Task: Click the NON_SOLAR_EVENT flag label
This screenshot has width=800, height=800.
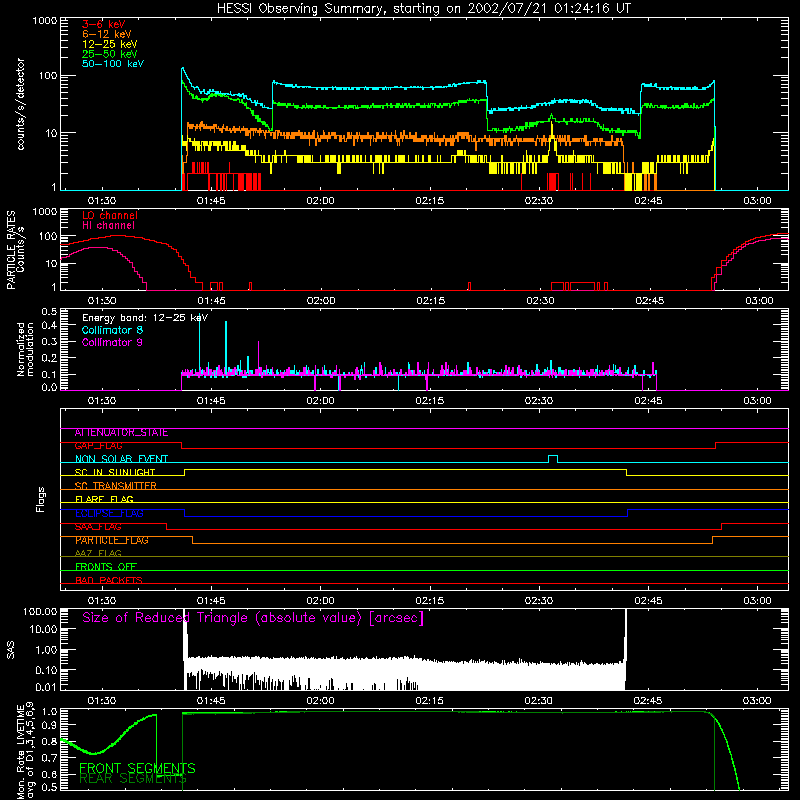Action: pos(121,459)
